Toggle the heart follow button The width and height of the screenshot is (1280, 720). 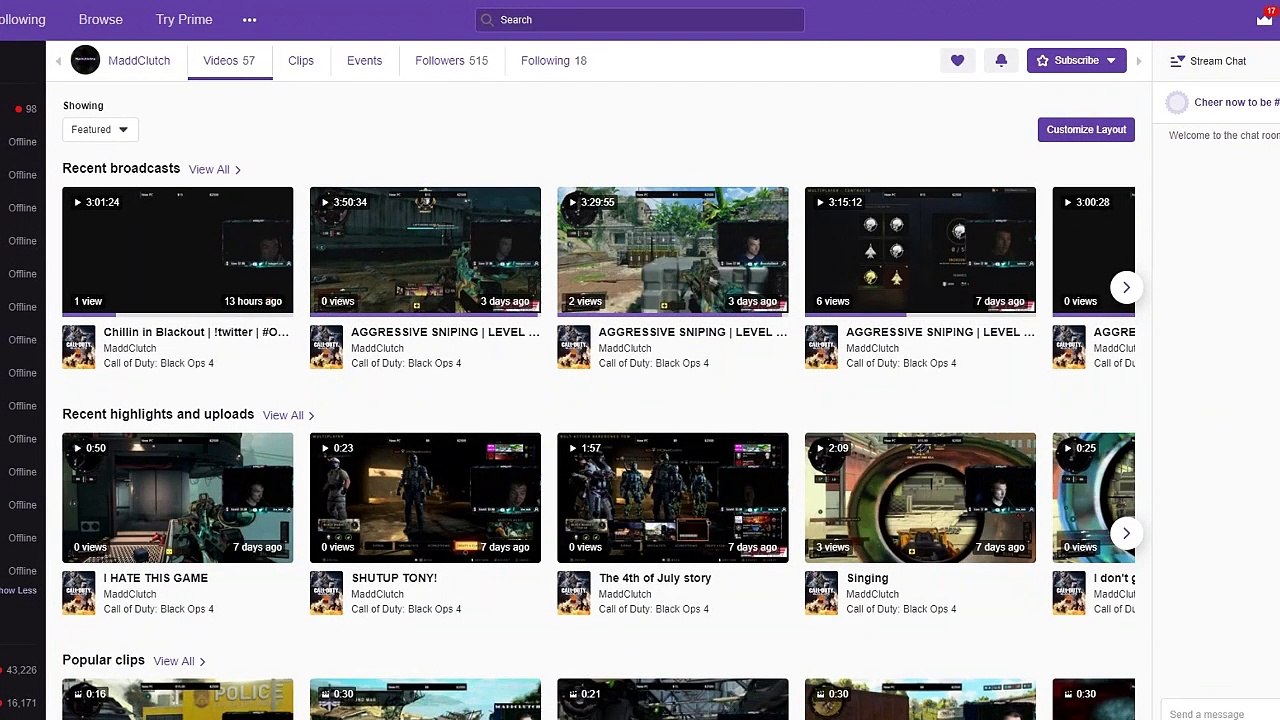click(x=957, y=61)
